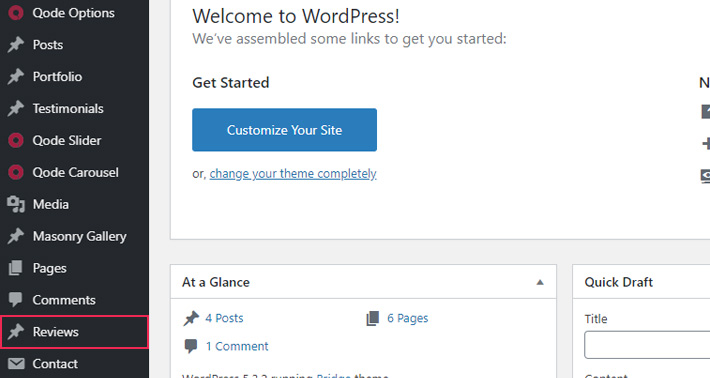Follow the change your theme completely link
Image resolution: width=710 pixels, height=378 pixels.
coord(293,174)
